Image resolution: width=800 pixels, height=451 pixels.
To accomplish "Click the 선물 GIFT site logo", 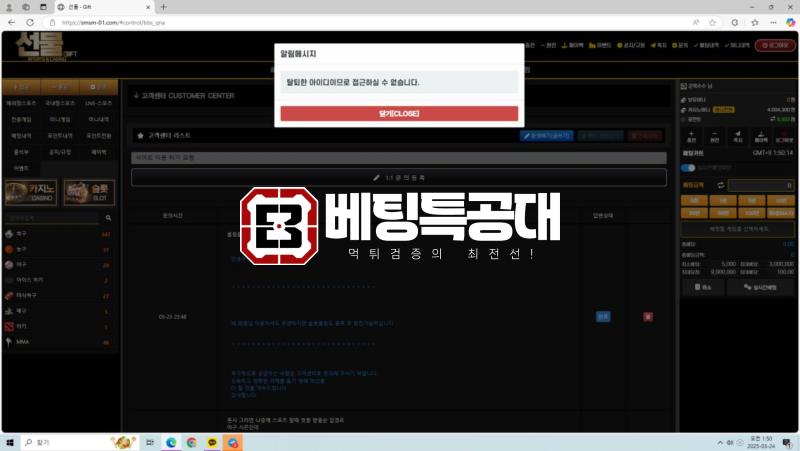I will [x=45, y=46].
